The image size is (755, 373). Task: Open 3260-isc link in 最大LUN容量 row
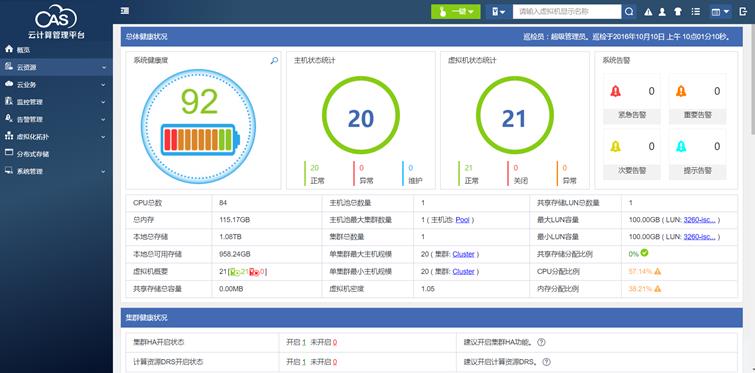(699, 220)
